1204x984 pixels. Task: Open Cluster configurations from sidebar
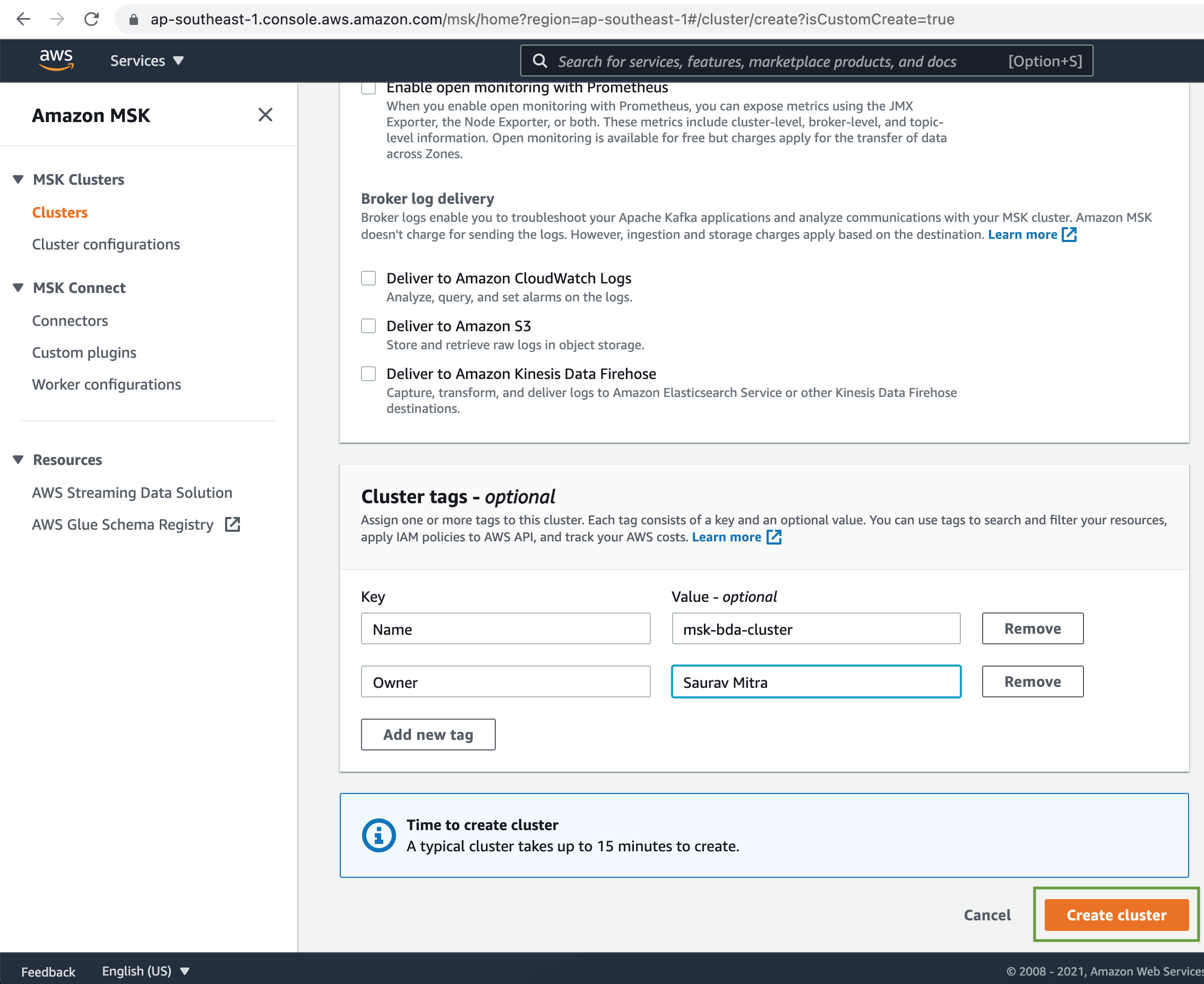[105, 244]
